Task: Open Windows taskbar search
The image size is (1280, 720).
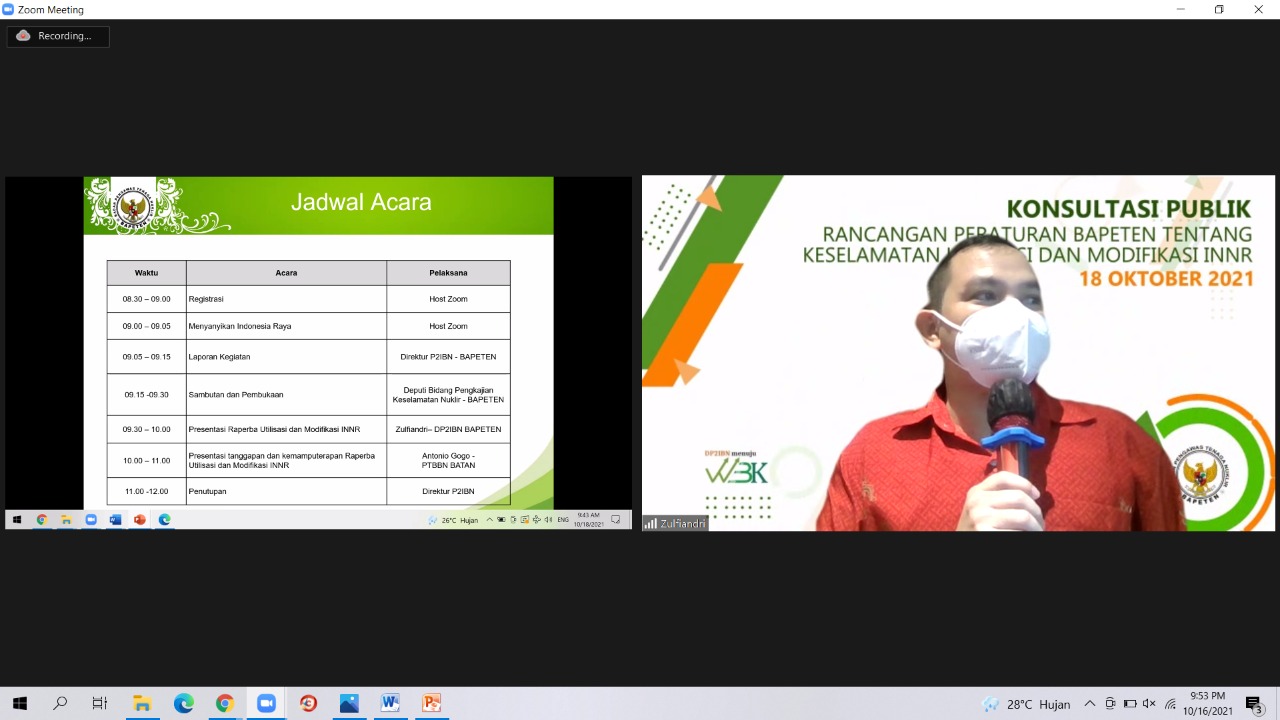Action: point(60,704)
